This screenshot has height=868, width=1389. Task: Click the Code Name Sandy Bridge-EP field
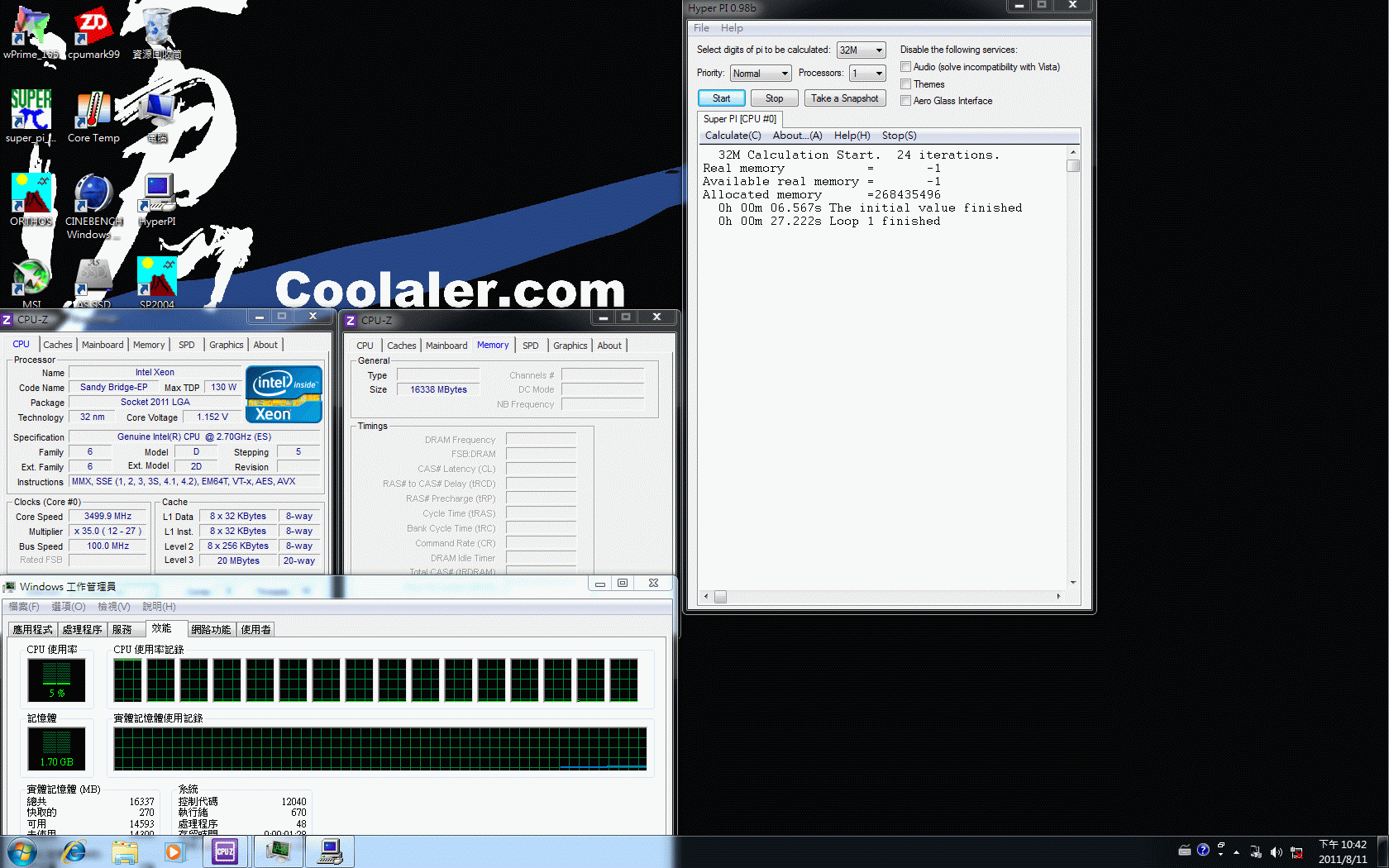pyautogui.click(x=113, y=387)
